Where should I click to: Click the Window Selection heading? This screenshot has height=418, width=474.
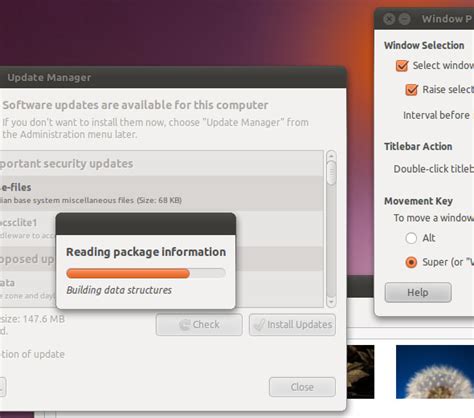(x=424, y=45)
